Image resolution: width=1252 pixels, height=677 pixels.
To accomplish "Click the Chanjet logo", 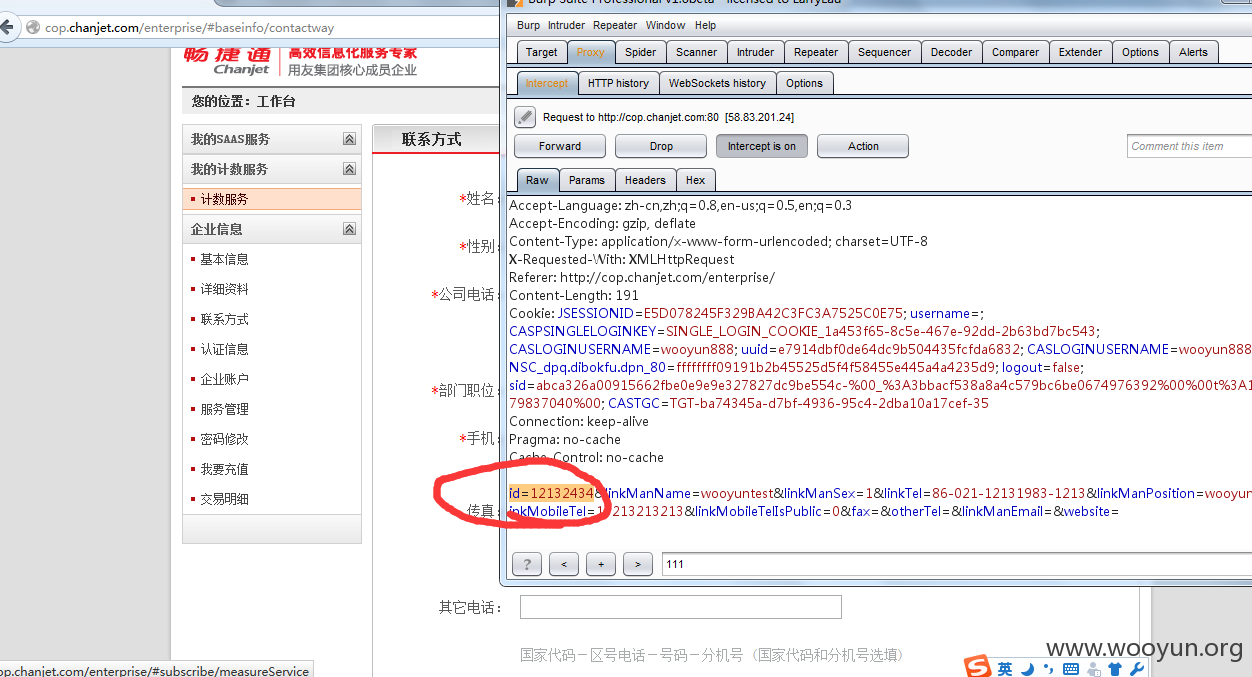I will (x=227, y=60).
